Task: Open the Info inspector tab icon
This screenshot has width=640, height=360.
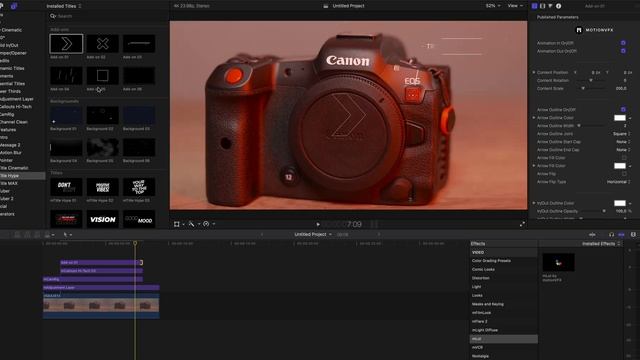Action: pos(558,6)
